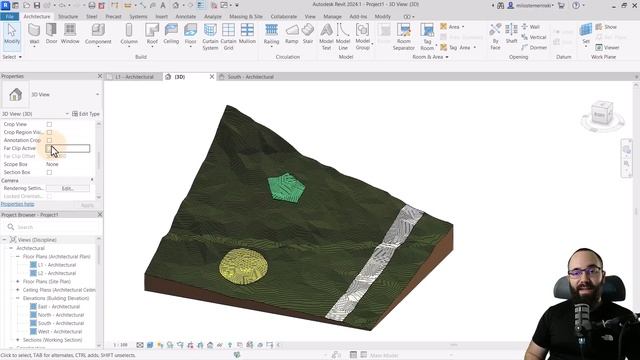Click the Print icon in quick access toolbar
The height and width of the screenshot is (360, 640).
tap(92, 5)
